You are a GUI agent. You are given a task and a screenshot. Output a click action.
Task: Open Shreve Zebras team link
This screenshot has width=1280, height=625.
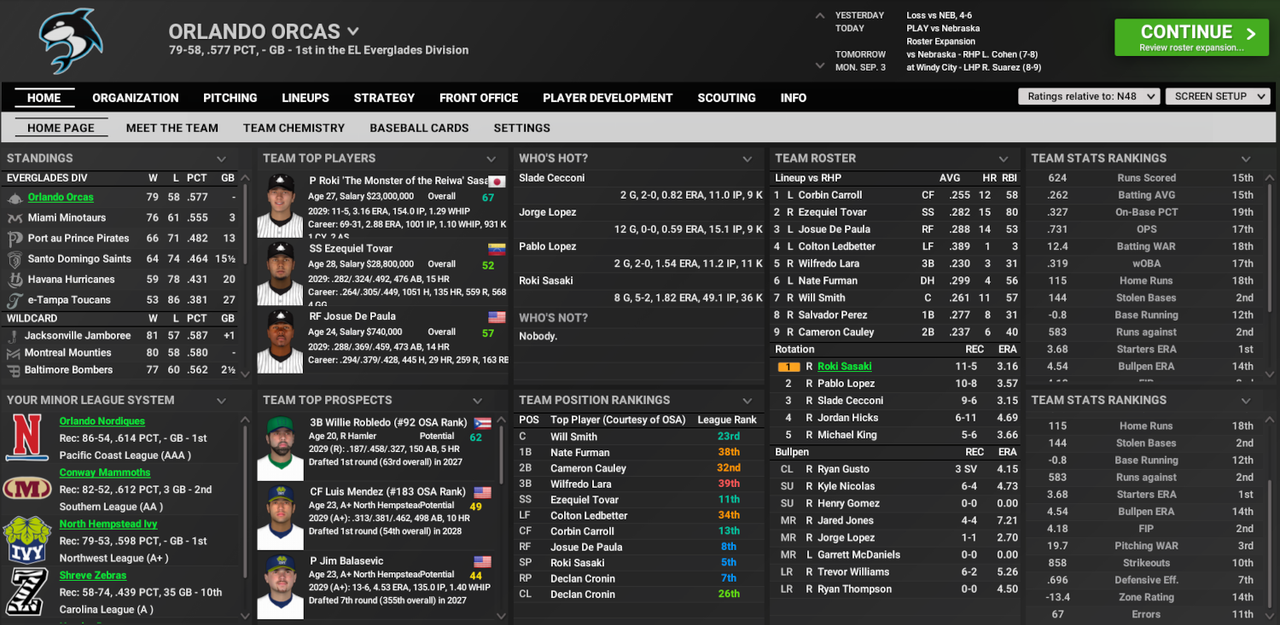point(93,576)
